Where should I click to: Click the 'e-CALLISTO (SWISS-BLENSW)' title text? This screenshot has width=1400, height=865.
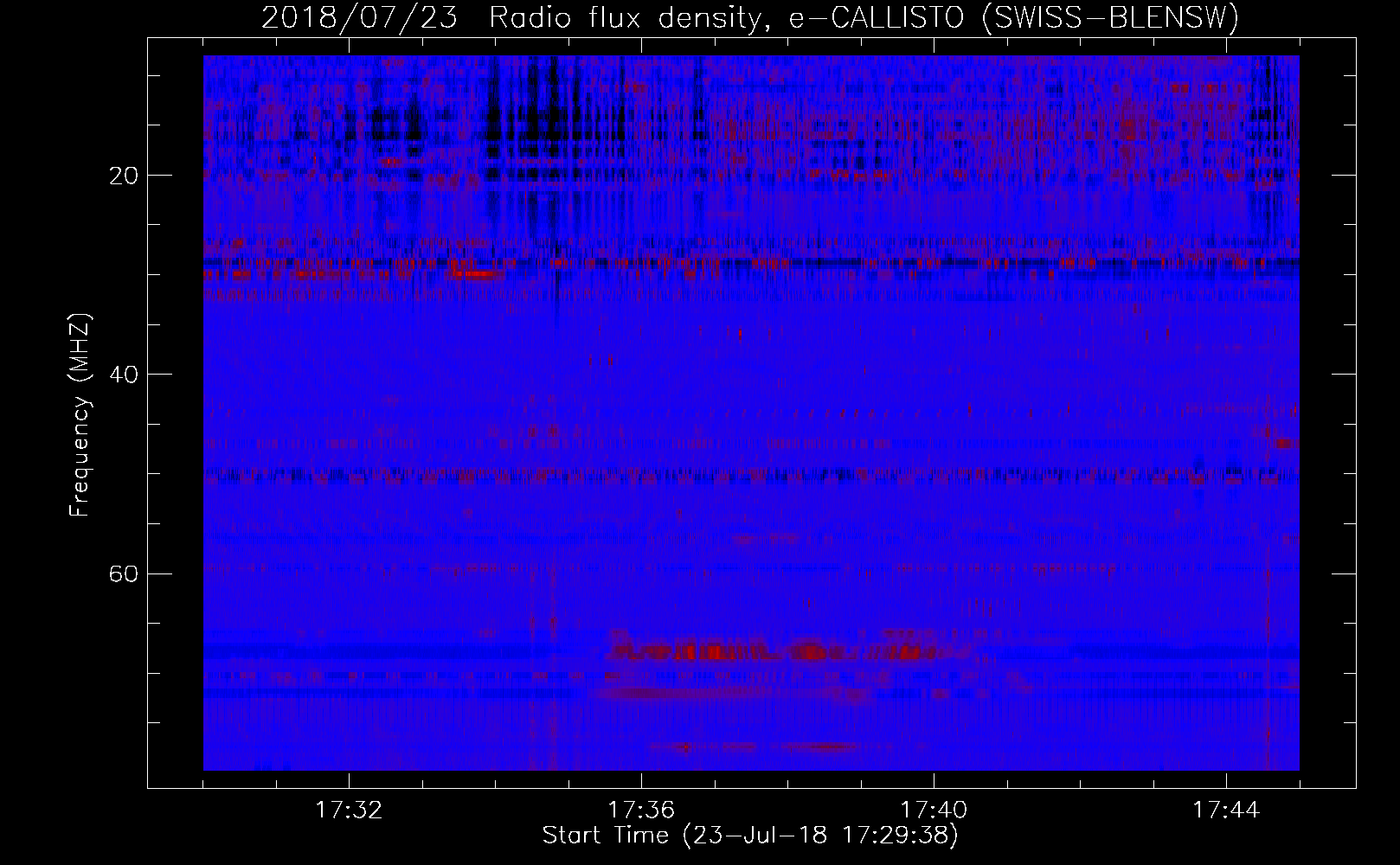click(x=1014, y=17)
